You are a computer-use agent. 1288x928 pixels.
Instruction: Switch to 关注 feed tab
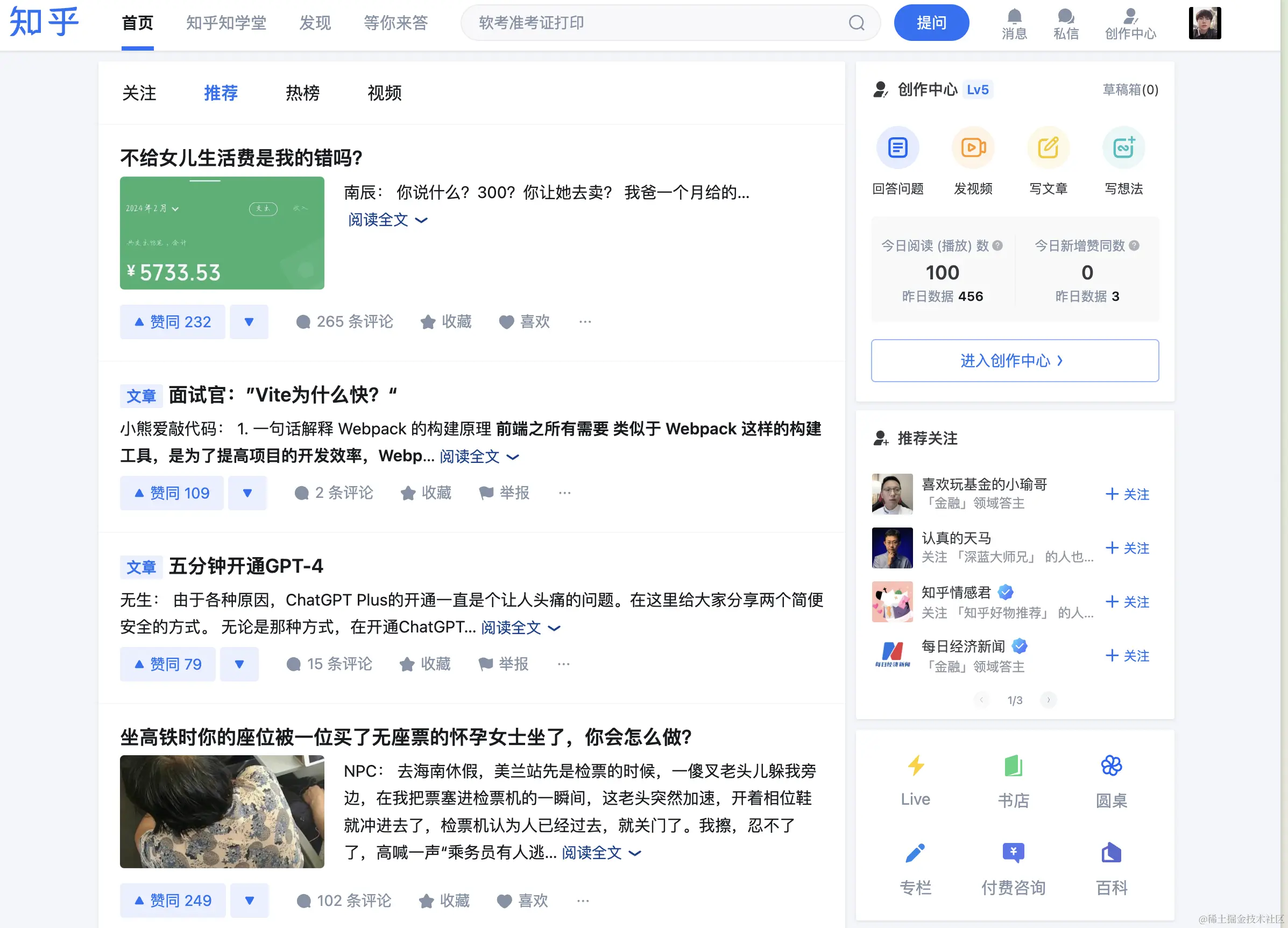(x=139, y=93)
